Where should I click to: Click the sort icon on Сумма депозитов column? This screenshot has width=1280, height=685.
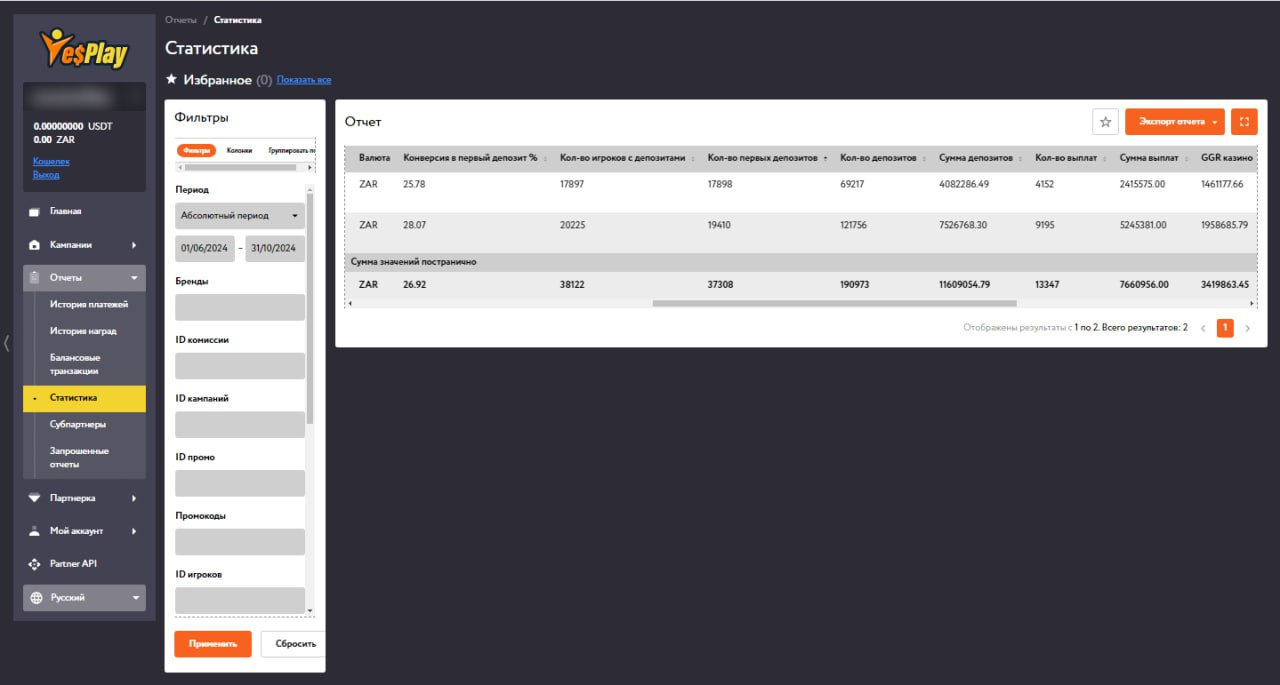point(1020,158)
